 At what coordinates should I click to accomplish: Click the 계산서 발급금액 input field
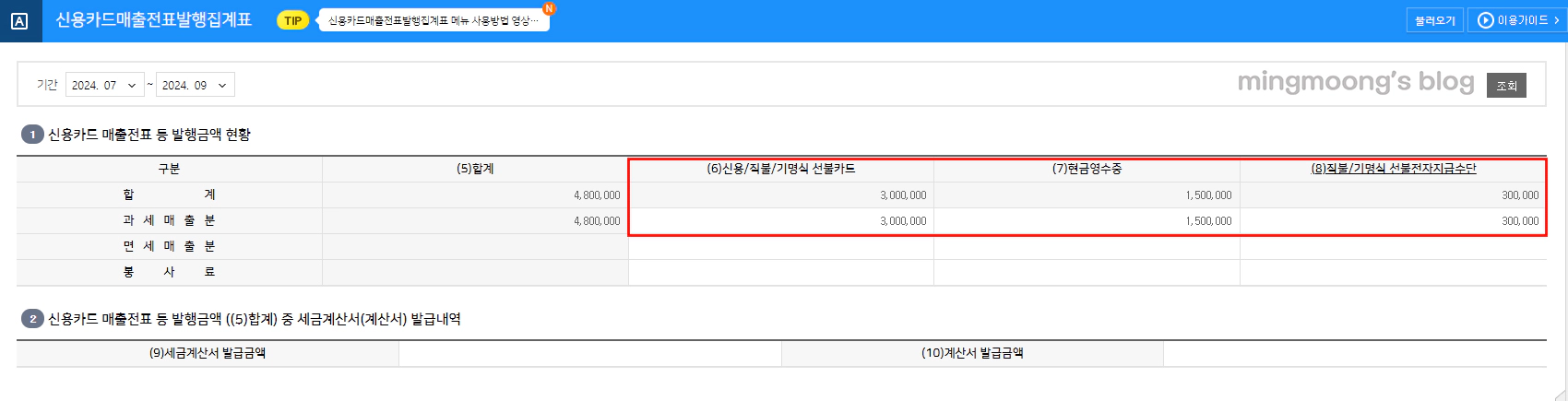[1355, 353]
